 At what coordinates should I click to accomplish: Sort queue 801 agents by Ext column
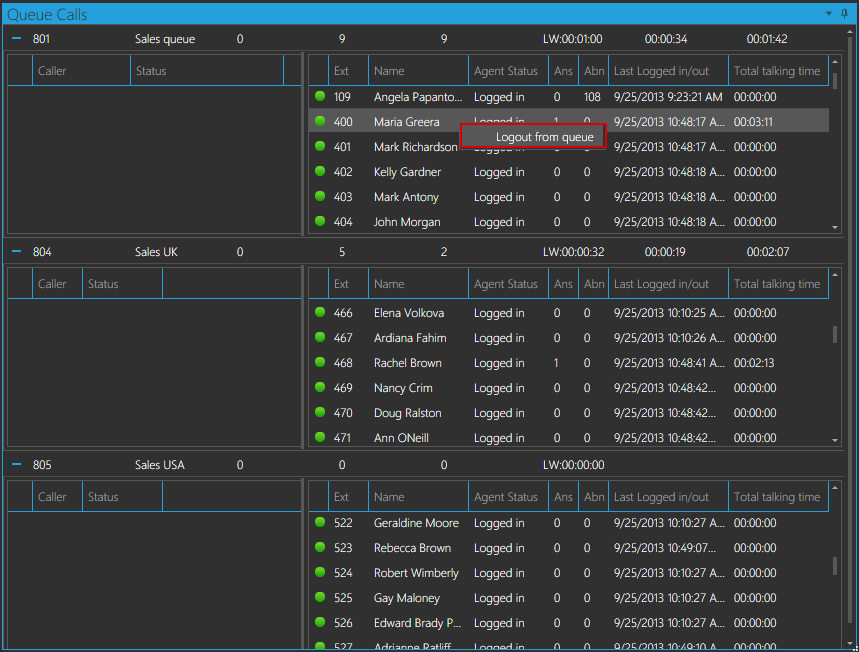[348, 71]
